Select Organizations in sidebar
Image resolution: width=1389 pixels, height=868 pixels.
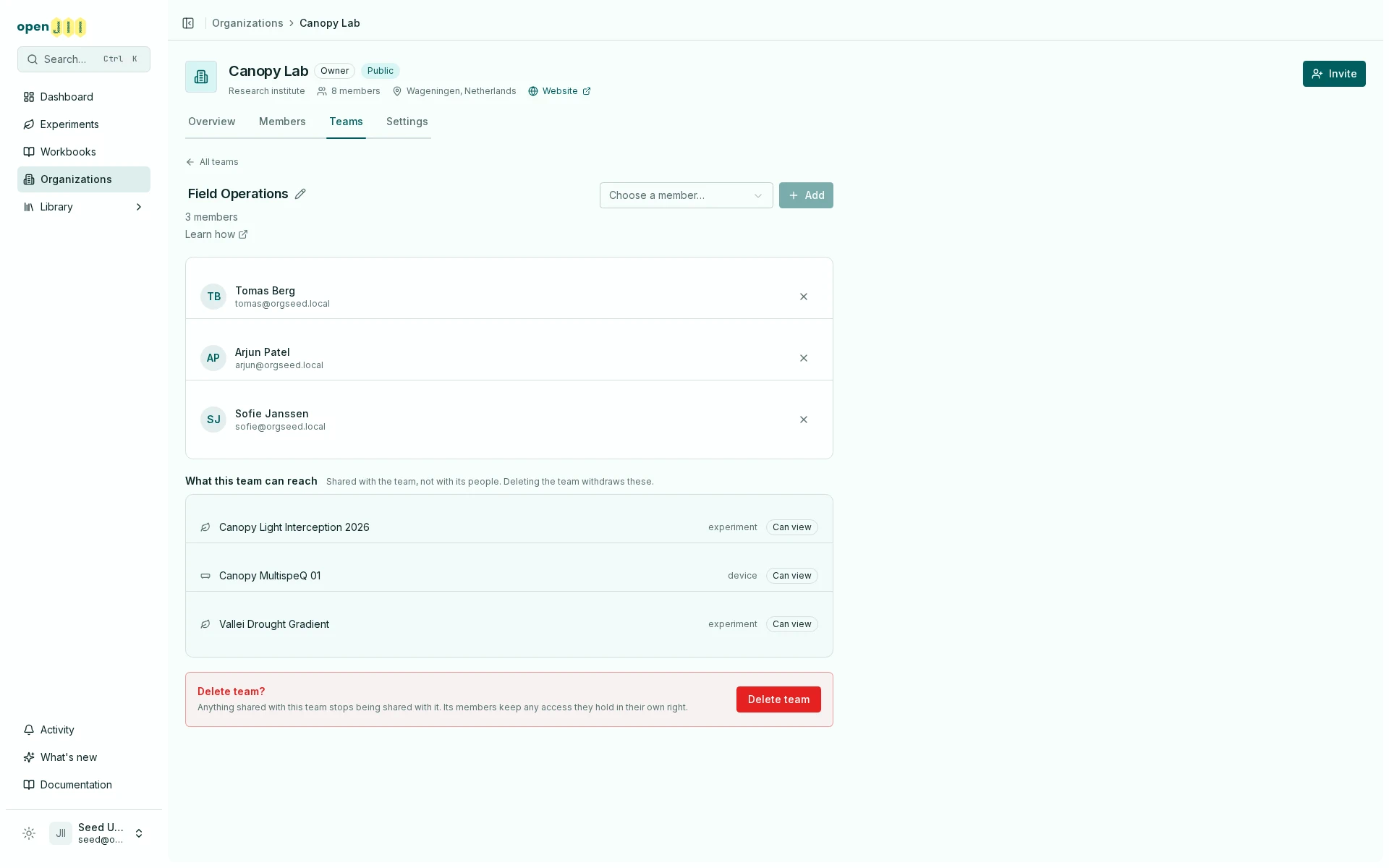tap(84, 179)
